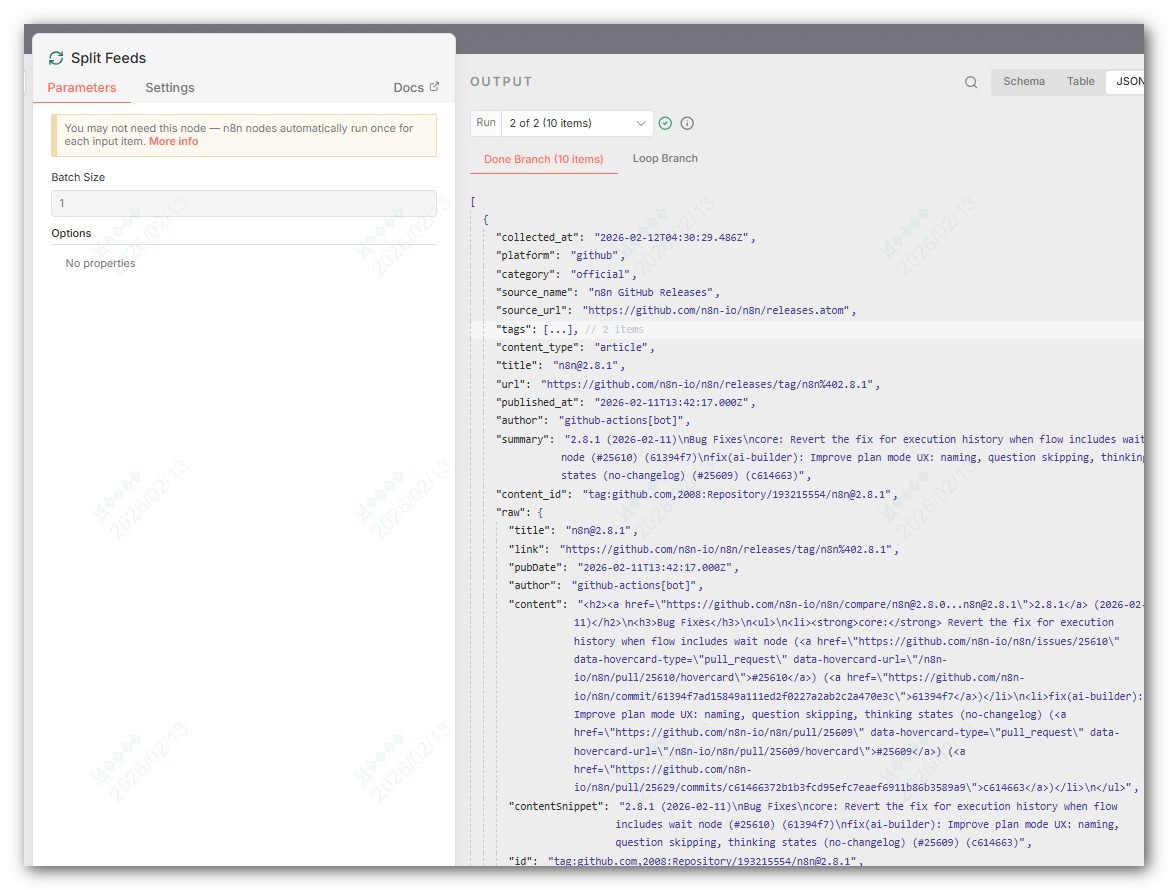This screenshot has height=890, width=1168.
Task: Select the JSON output view
Action: tap(1128, 81)
